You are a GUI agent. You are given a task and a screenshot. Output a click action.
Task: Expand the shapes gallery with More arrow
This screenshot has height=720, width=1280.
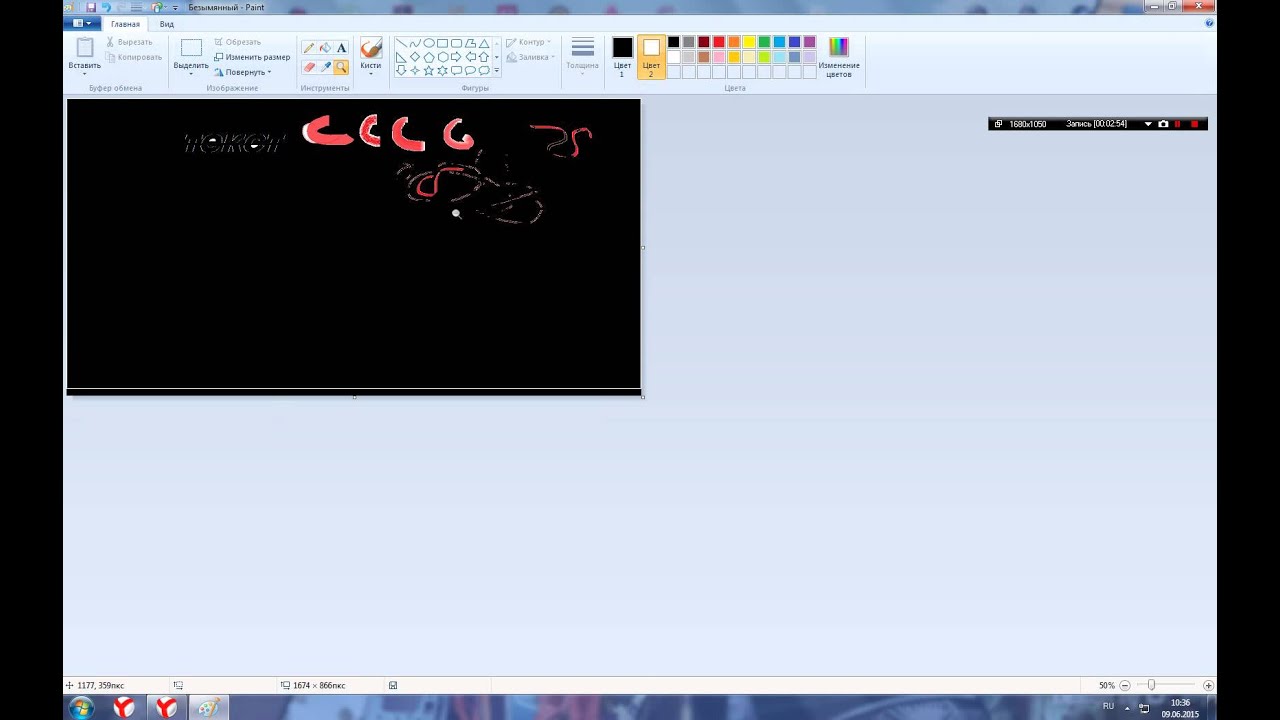[497, 71]
